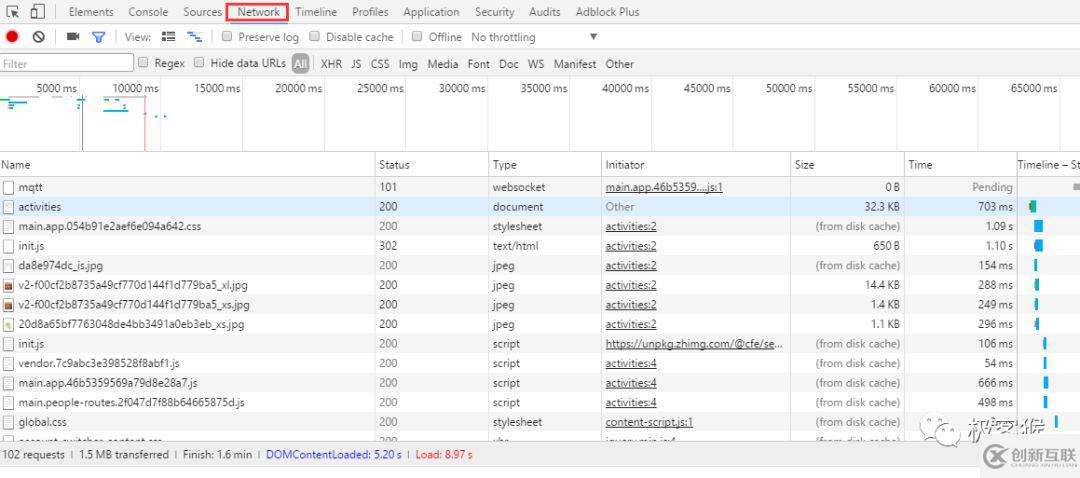
Task: Focus the Filter text field
Action: (67, 63)
